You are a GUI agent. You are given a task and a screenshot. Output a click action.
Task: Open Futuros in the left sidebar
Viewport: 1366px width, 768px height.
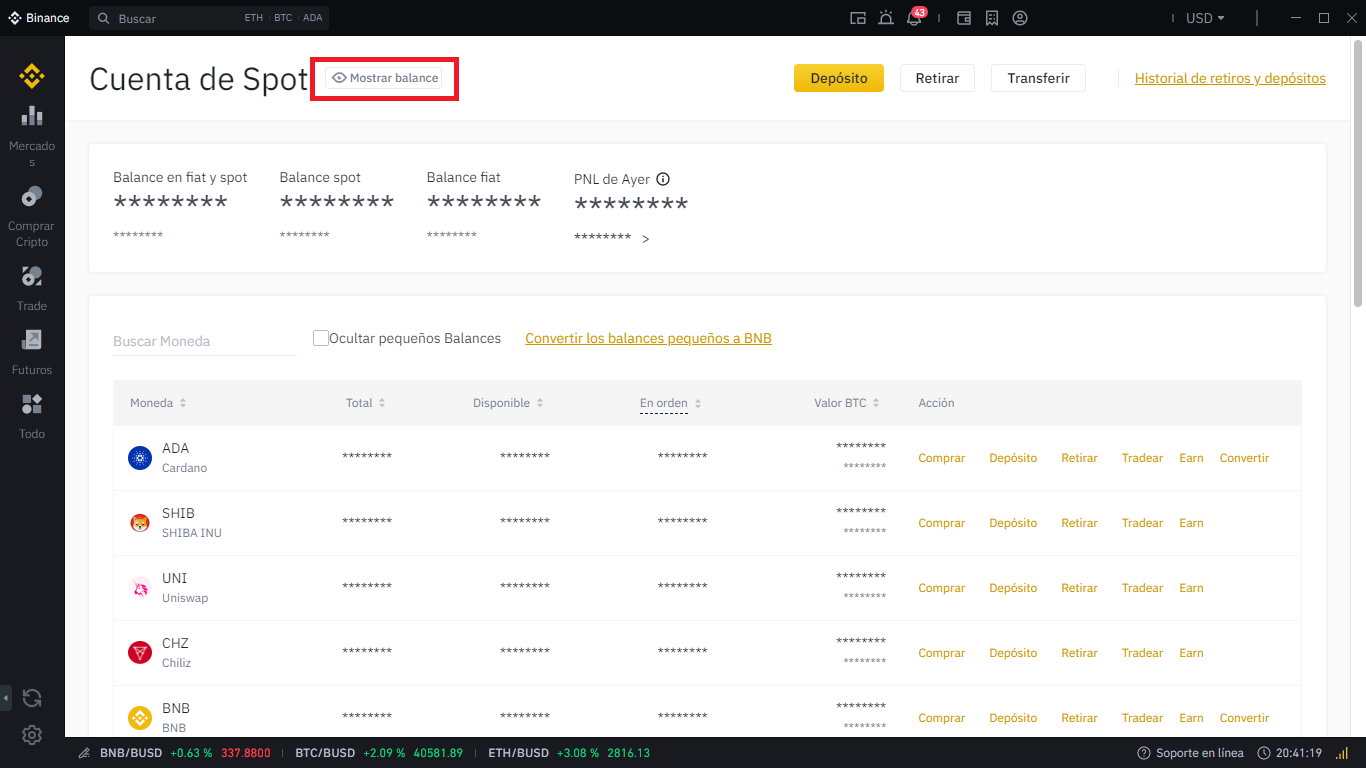coord(32,353)
